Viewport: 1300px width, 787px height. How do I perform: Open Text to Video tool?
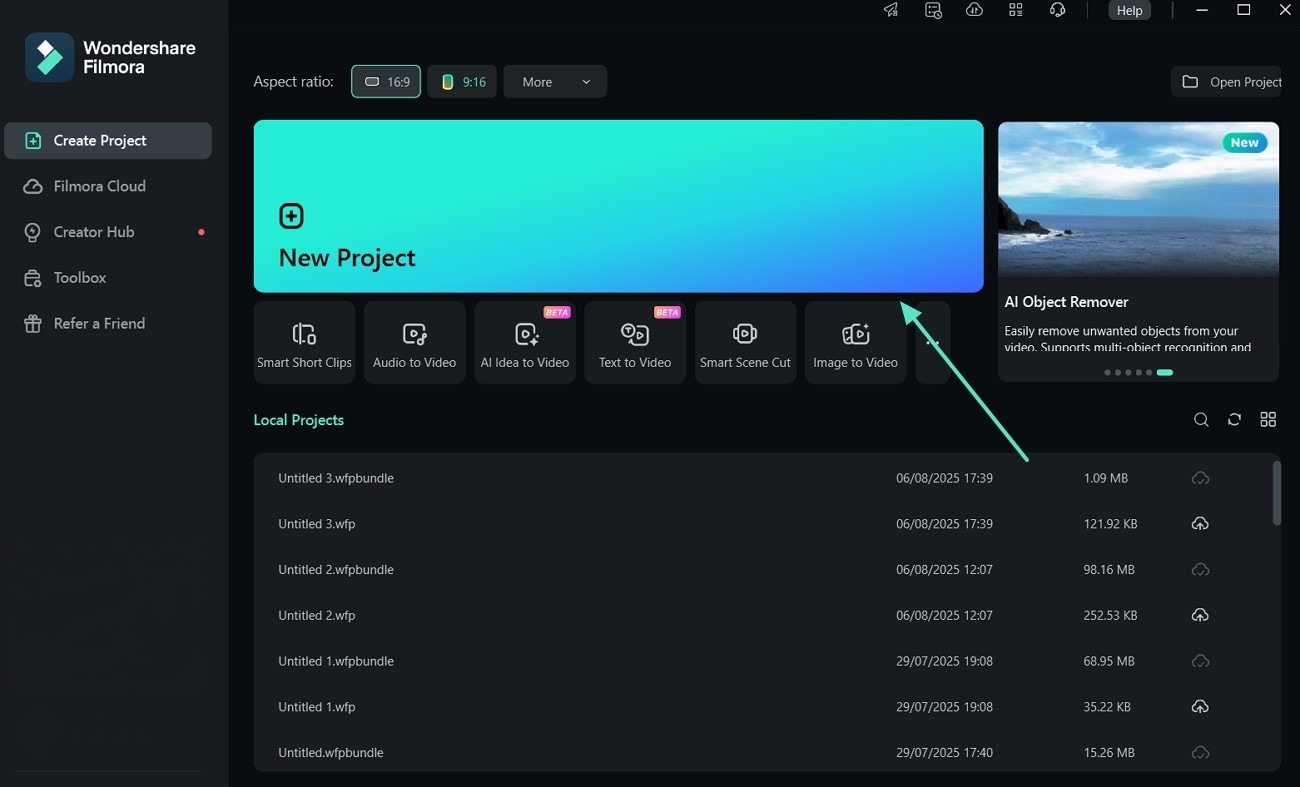pos(635,342)
